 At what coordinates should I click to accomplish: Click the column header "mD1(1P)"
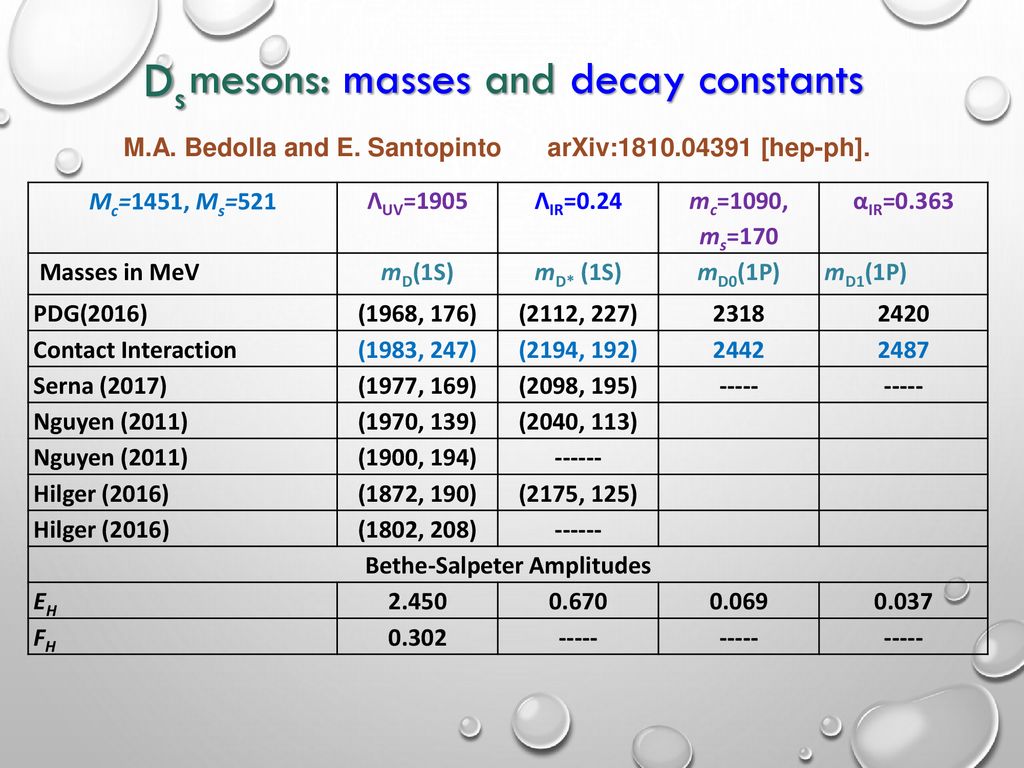pyautogui.click(x=865, y=273)
